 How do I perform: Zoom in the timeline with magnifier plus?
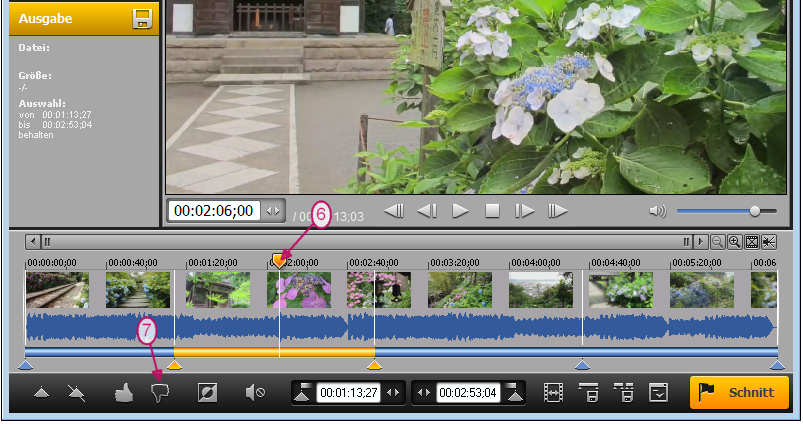pos(734,242)
